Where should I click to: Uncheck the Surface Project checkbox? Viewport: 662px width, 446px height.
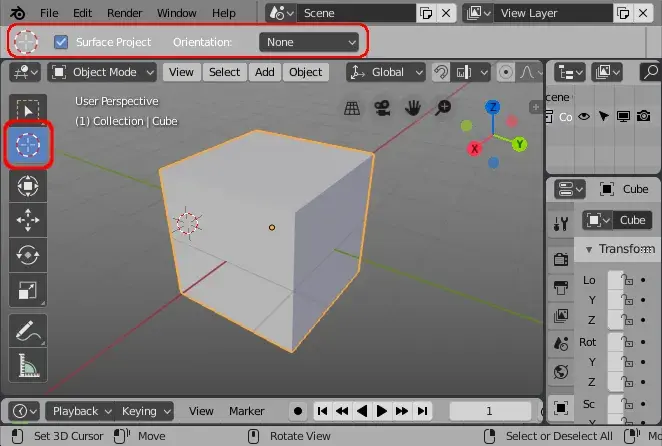click(61, 42)
